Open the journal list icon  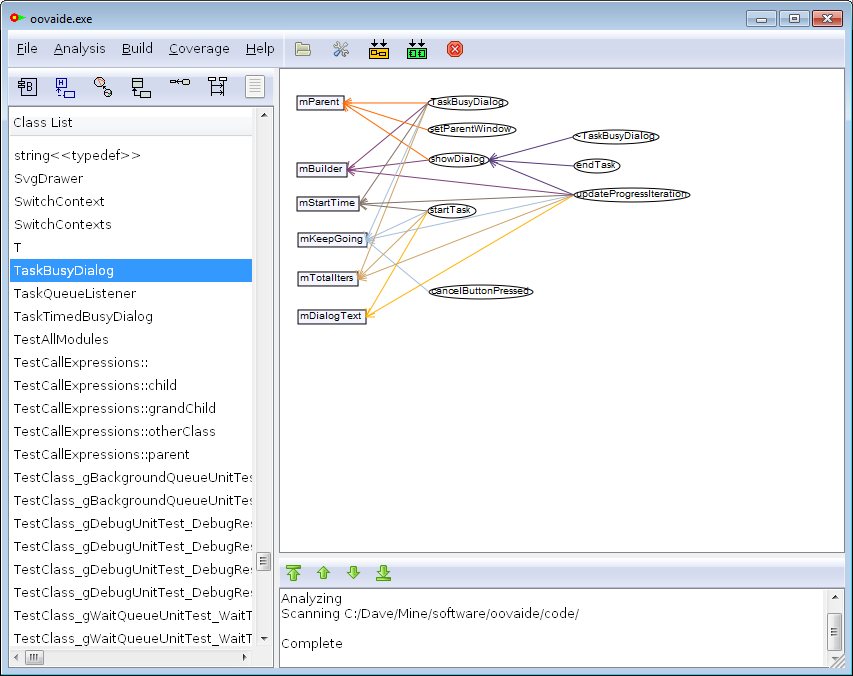(255, 87)
